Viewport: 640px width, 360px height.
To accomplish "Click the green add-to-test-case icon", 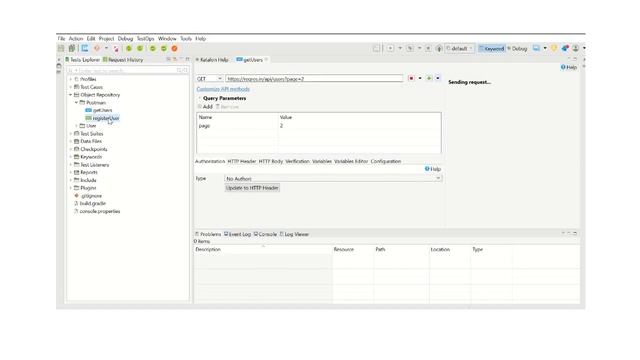I will [x=429, y=78].
